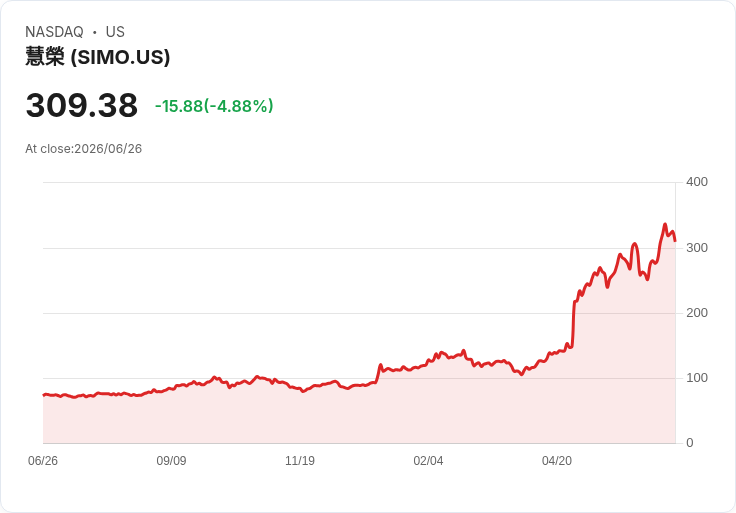Screen dimensions: 736x513
Task: Click the At close 2026/06/26 timestamp
Action: (x=84, y=149)
